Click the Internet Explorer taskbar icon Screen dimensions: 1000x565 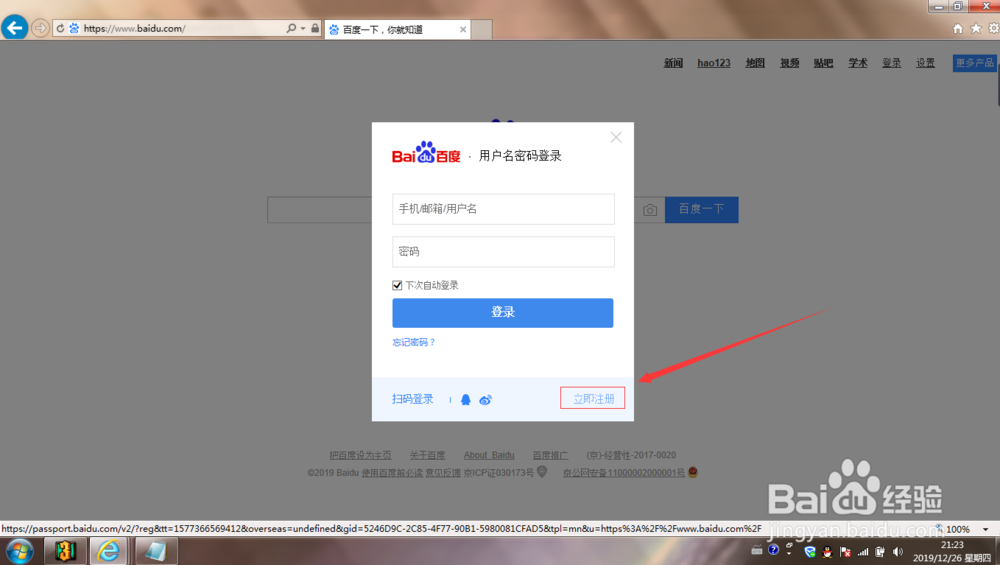(108, 551)
